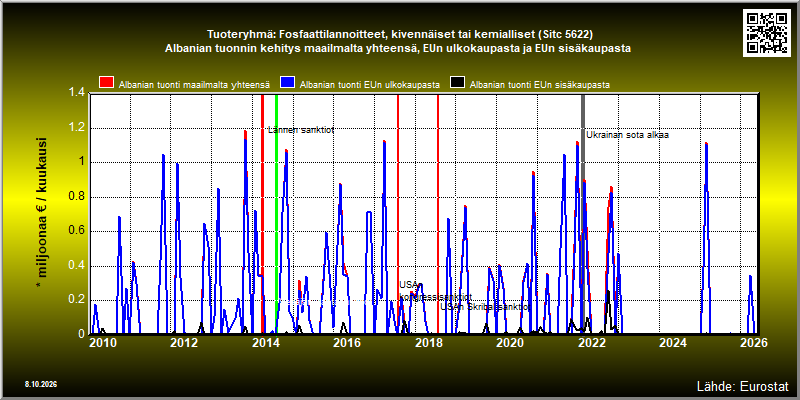Click the x-axis label 2014
The width and height of the screenshot is (800, 400).
265,343
